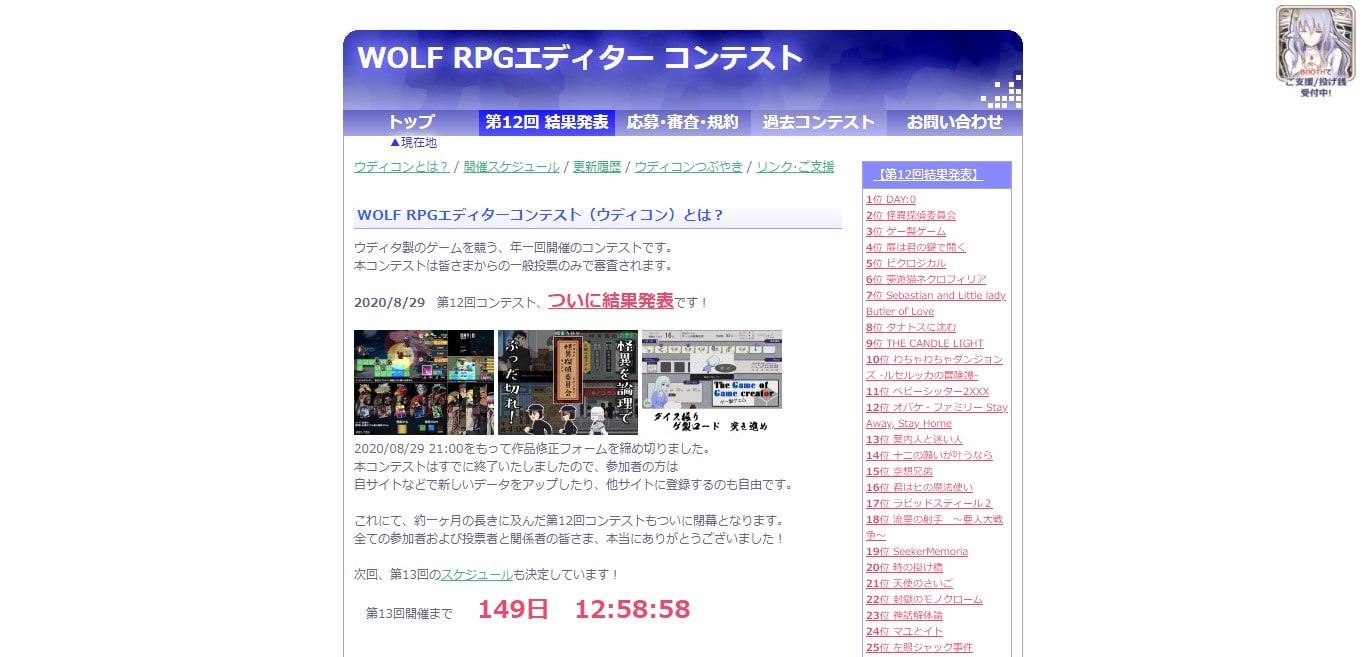The image size is (1366, 657).
Task: Open the お問い合わせ contact tab
Action: pos(954,122)
